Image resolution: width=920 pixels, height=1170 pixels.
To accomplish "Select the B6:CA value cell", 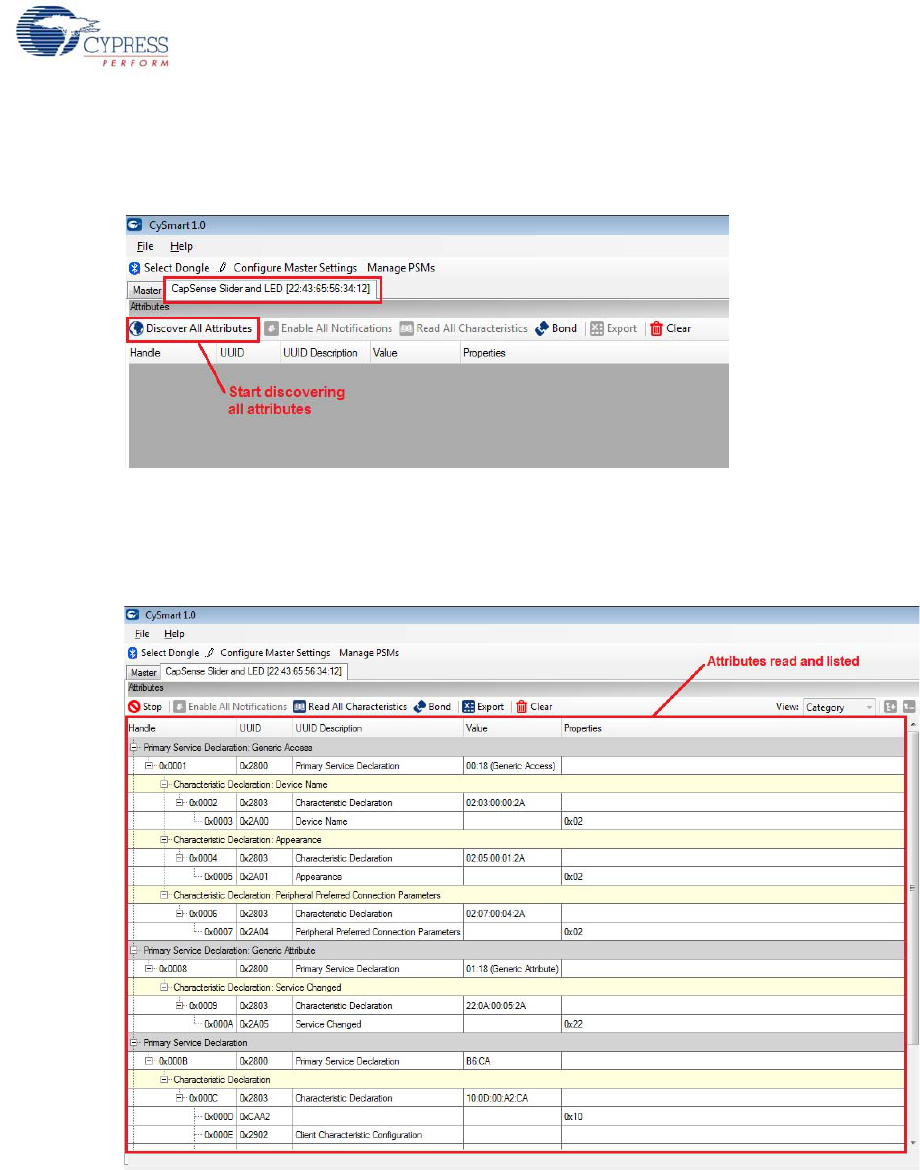I will tap(512, 1061).
